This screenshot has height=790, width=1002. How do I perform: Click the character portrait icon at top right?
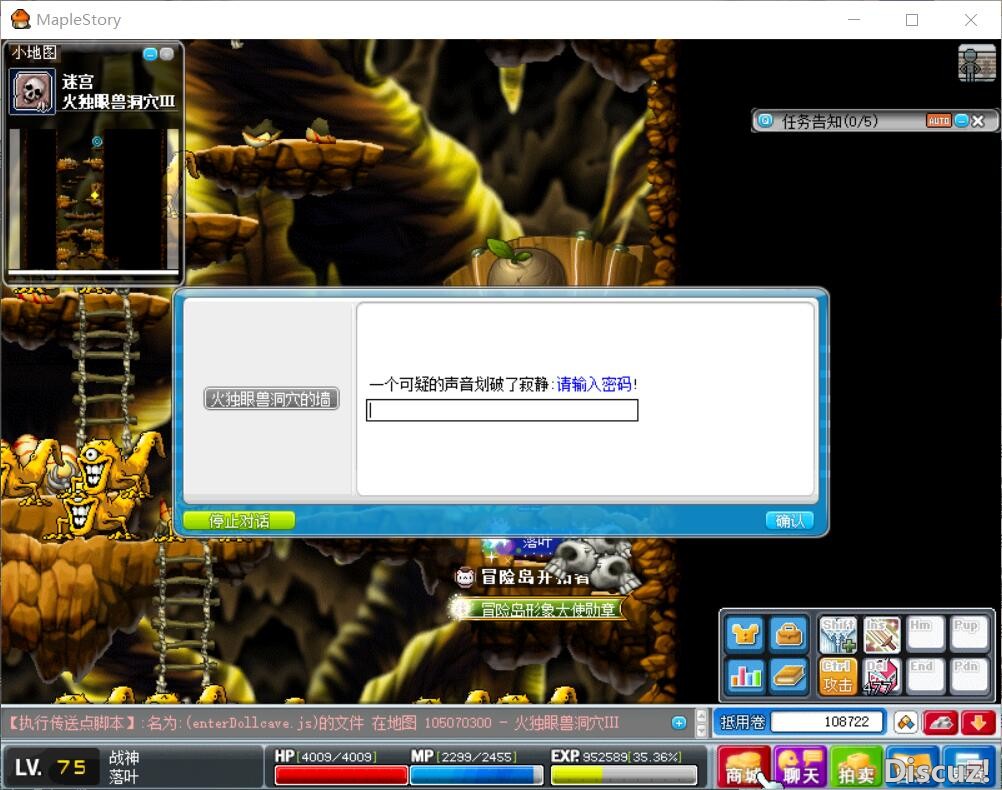(976, 63)
